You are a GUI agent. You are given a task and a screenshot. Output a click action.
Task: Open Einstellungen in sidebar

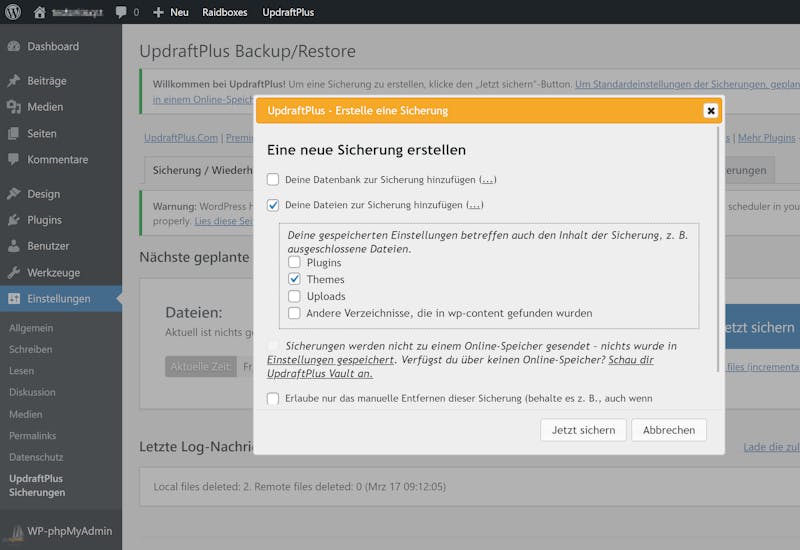[59, 298]
